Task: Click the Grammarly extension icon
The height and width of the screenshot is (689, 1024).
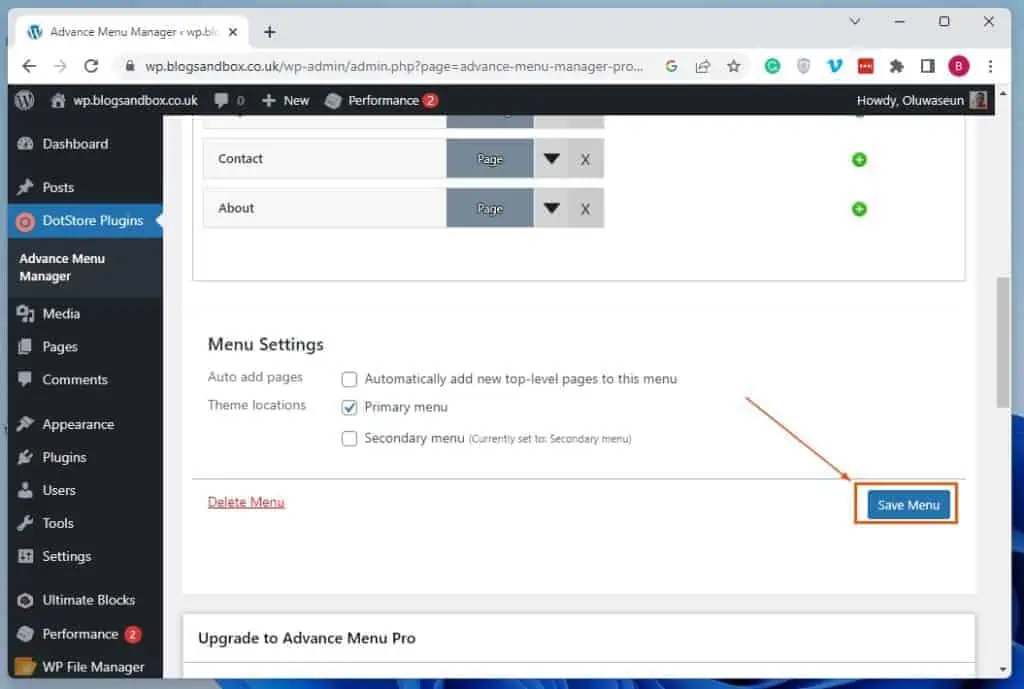Action: (771, 65)
